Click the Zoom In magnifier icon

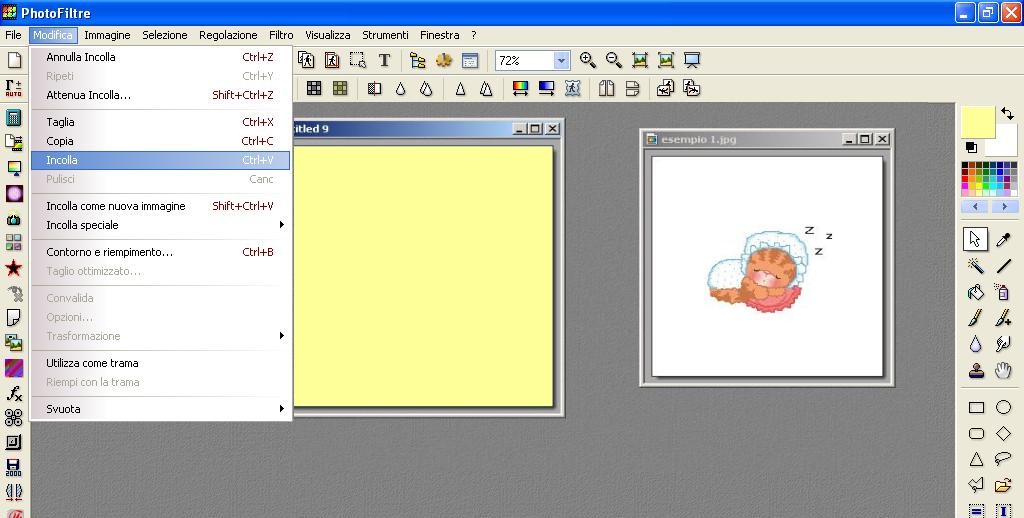588,61
